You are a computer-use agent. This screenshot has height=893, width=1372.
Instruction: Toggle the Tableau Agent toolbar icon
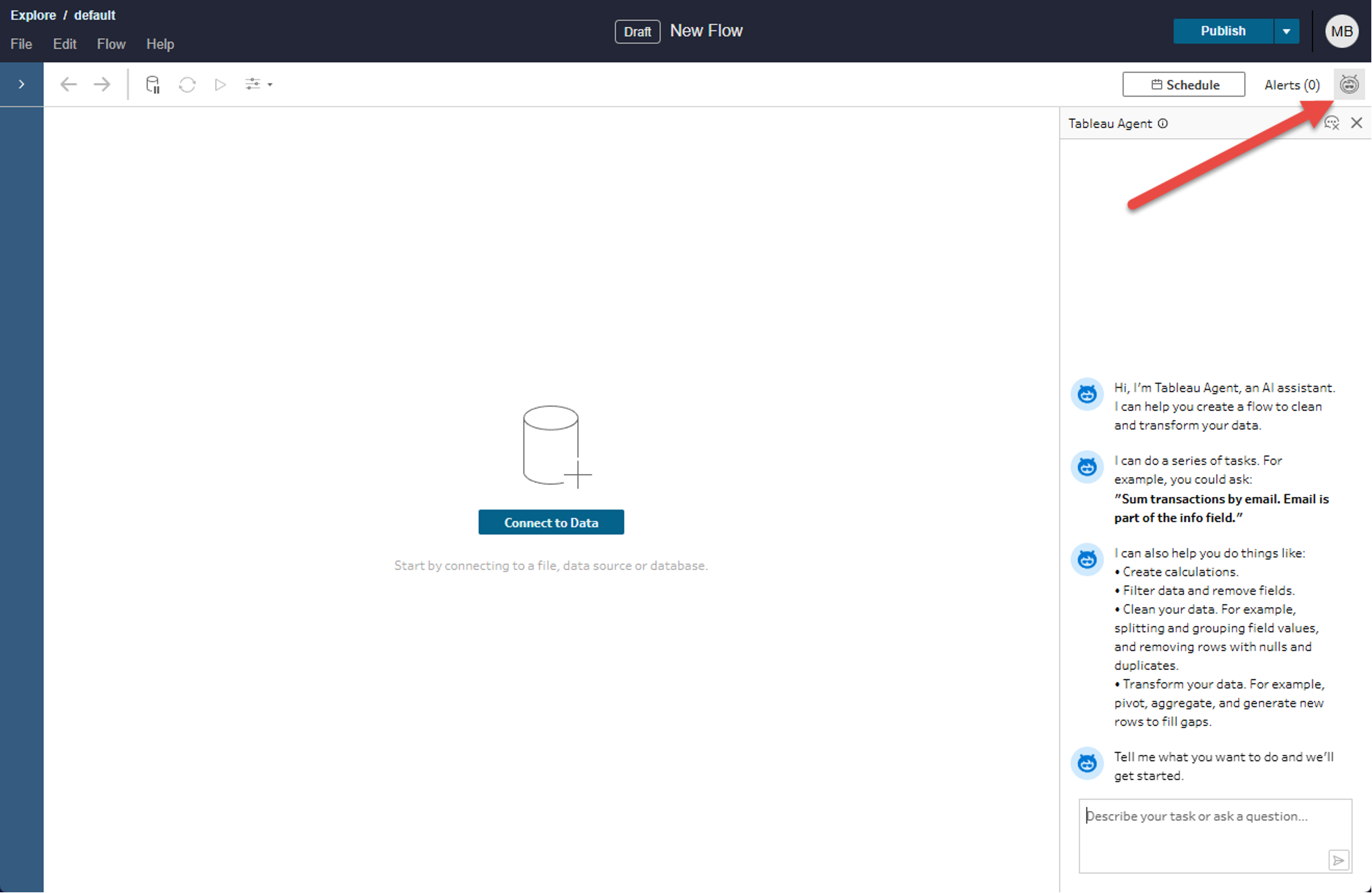point(1348,85)
